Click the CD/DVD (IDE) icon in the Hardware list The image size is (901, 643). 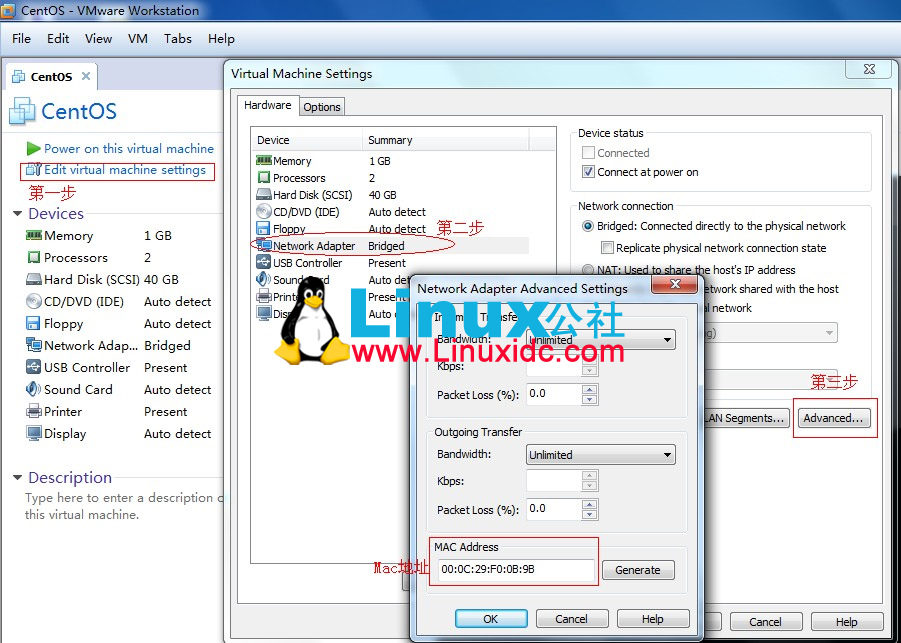[x=264, y=211]
